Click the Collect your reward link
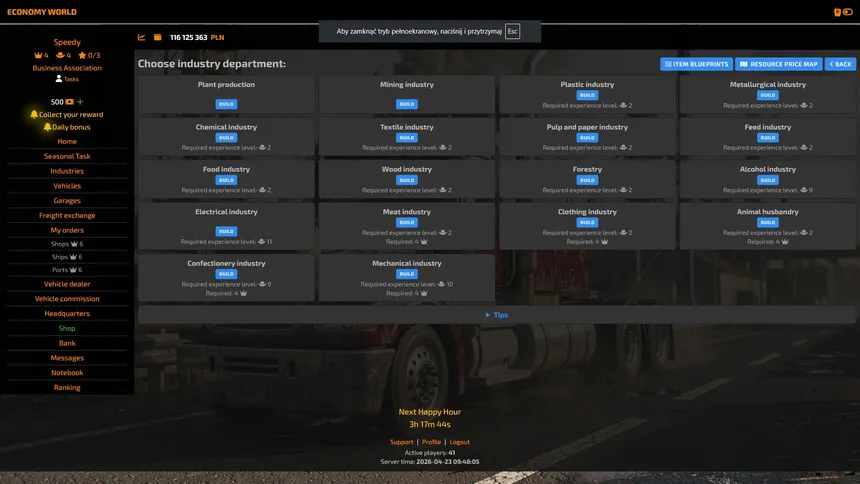 point(71,115)
